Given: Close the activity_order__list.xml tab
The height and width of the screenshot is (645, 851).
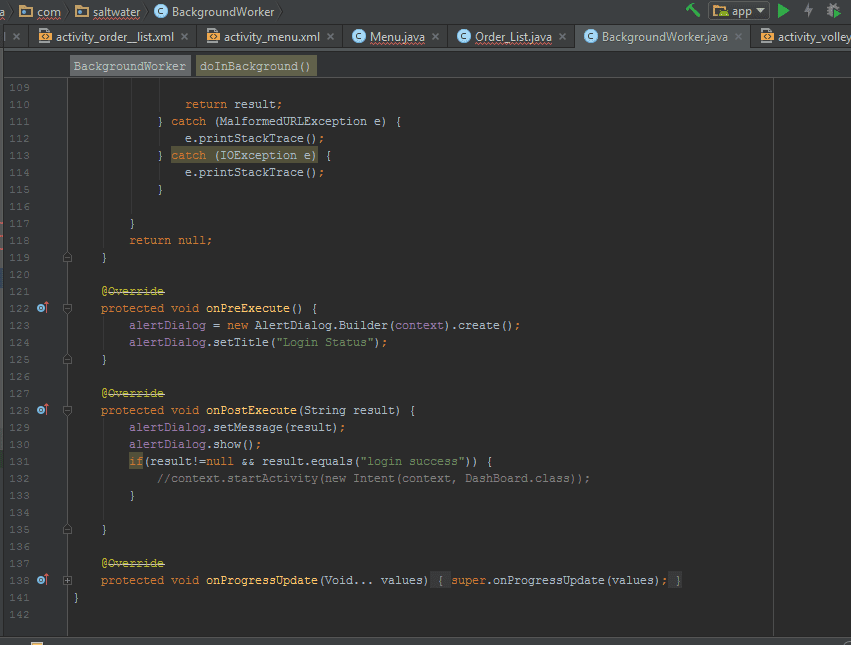Looking at the screenshot, I should [x=186, y=37].
